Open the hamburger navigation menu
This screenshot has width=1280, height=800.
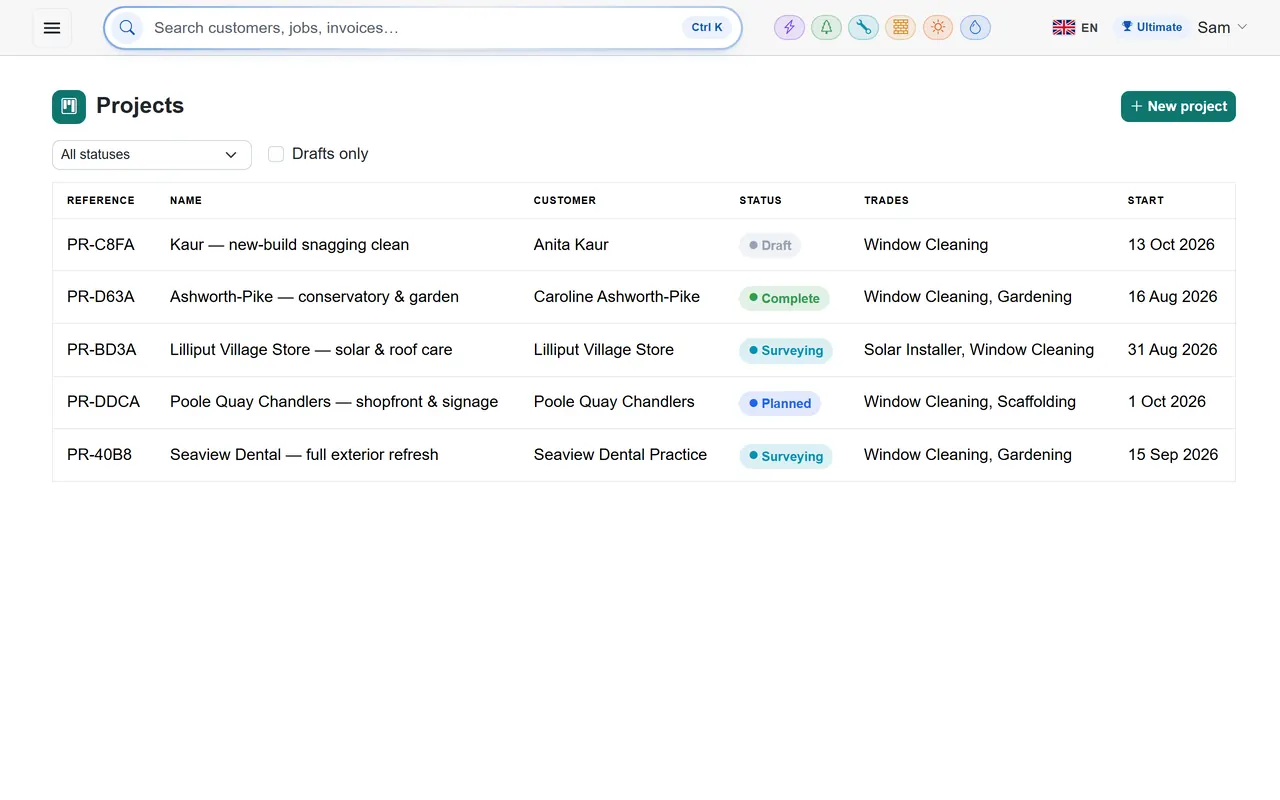52,28
